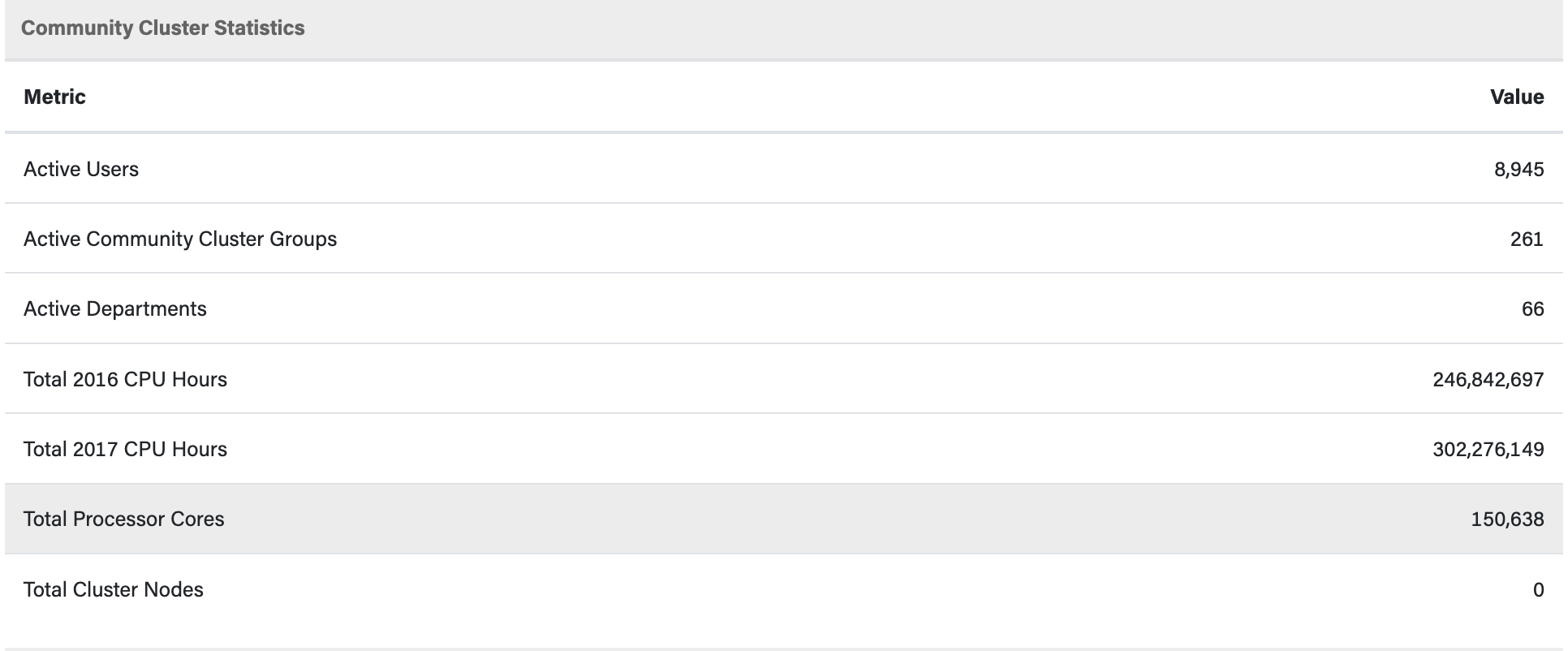Click the 261 groups value
Viewport: 1568px width, 651px height.
(1527, 239)
